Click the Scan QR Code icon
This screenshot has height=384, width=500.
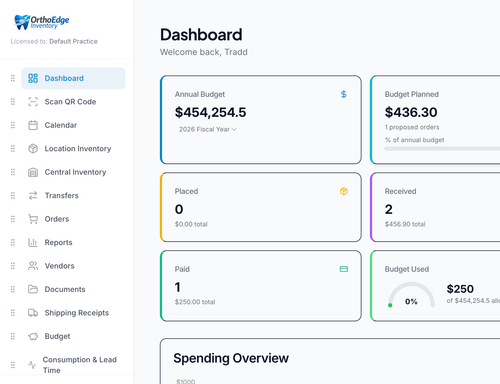coord(33,102)
